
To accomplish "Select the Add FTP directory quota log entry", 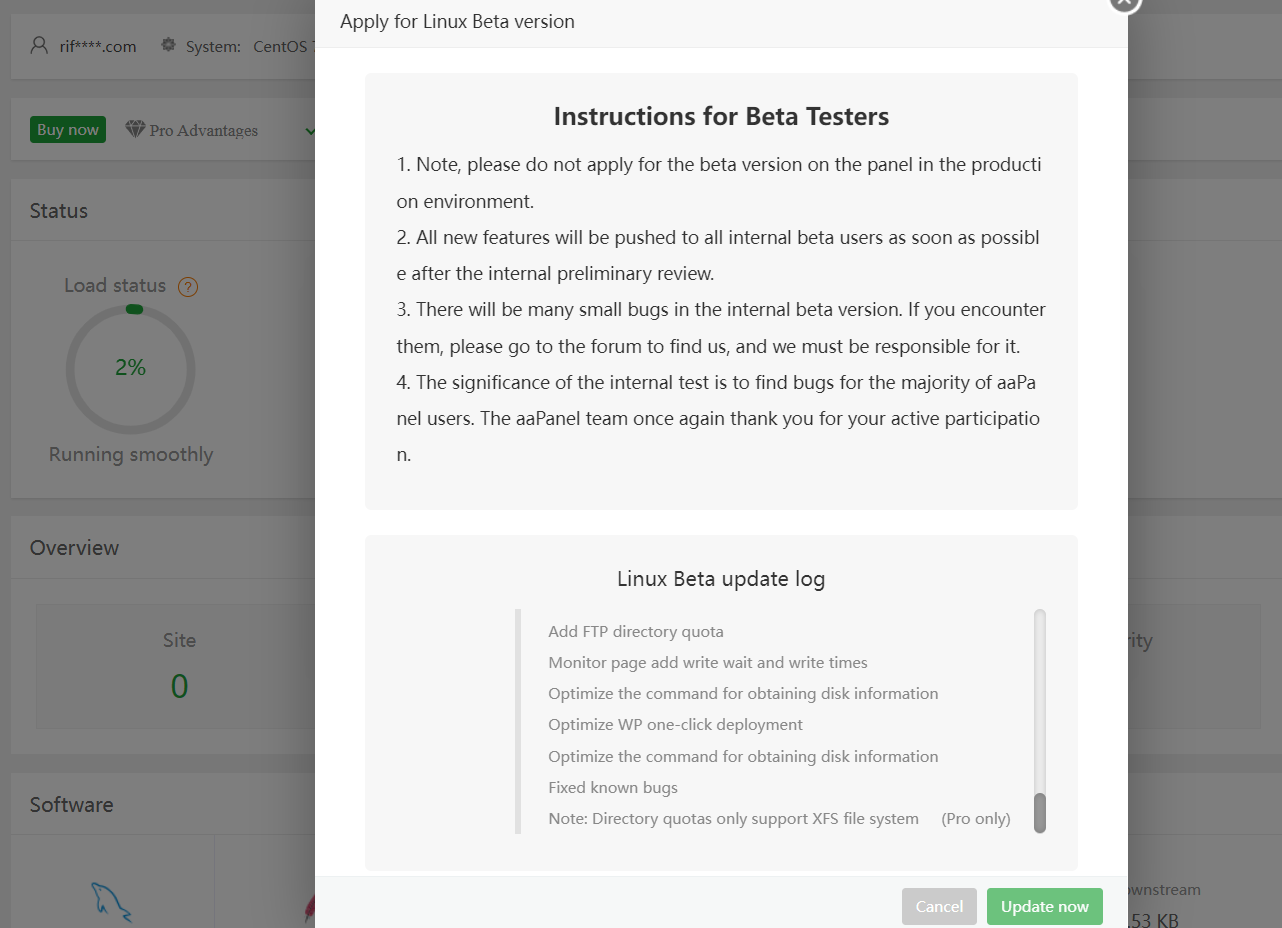I will (636, 631).
